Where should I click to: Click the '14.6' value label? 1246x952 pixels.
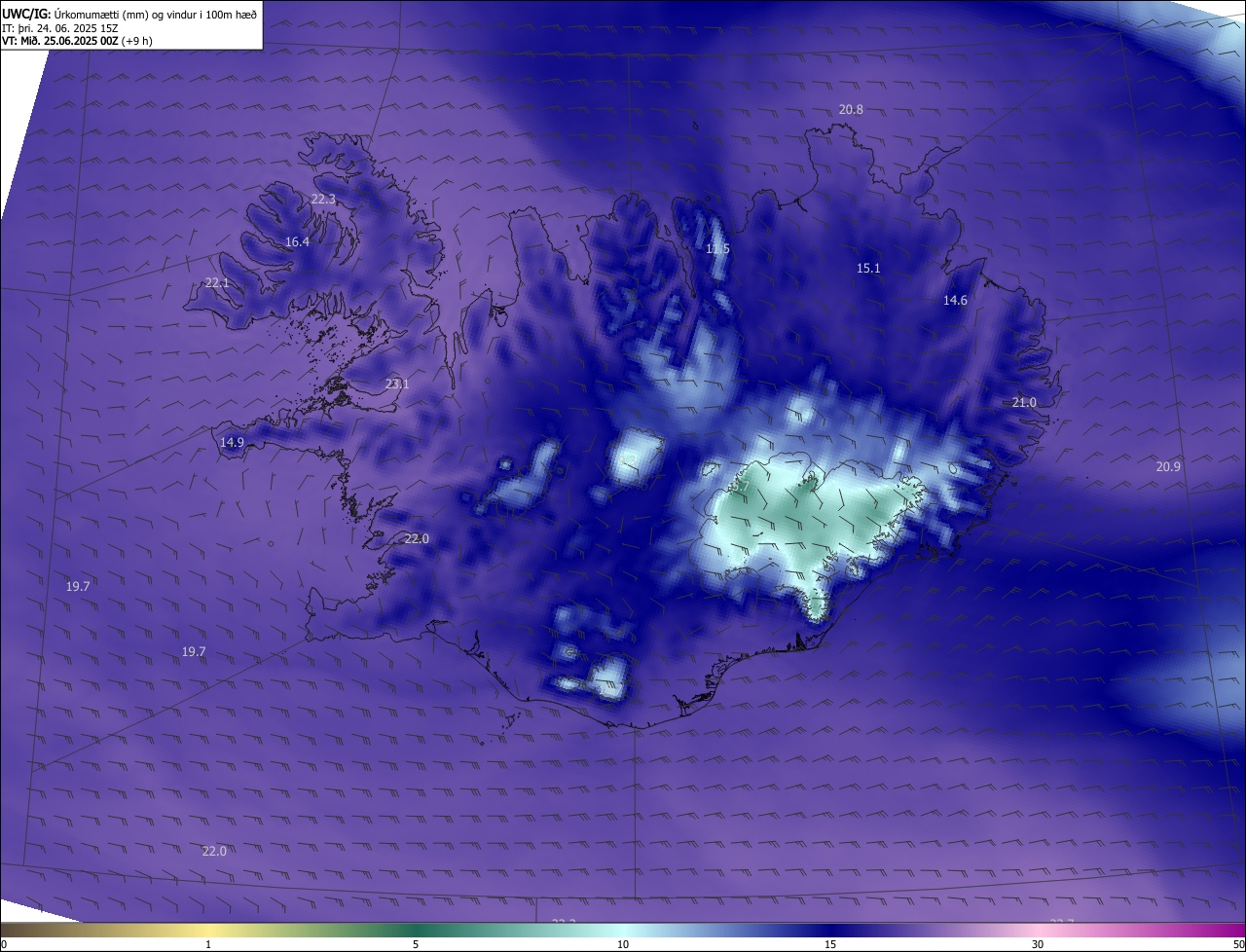pyautogui.click(x=955, y=301)
